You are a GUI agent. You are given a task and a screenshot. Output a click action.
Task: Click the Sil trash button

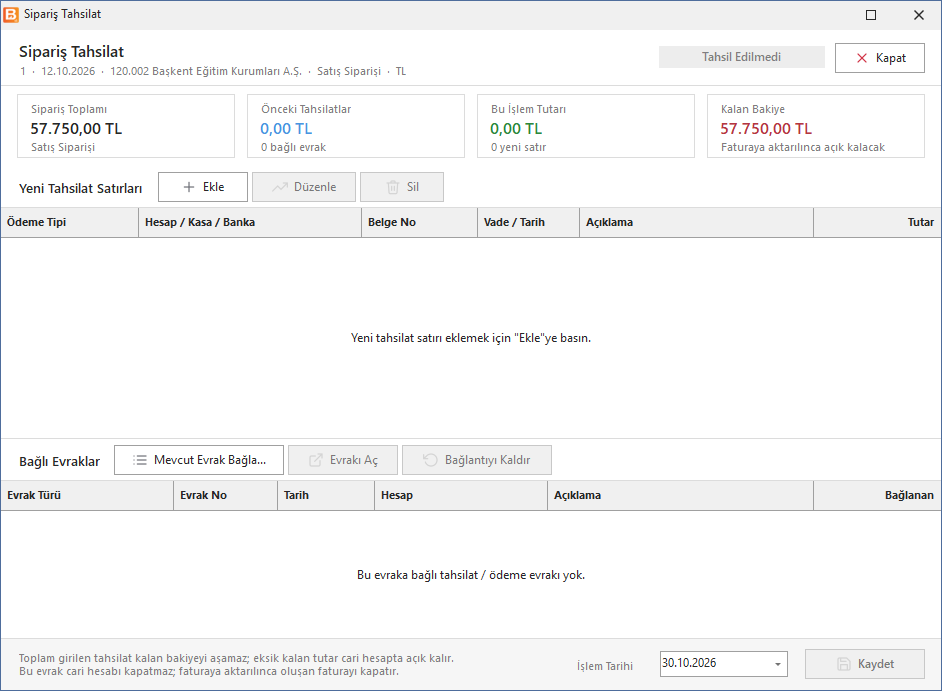click(x=402, y=187)
